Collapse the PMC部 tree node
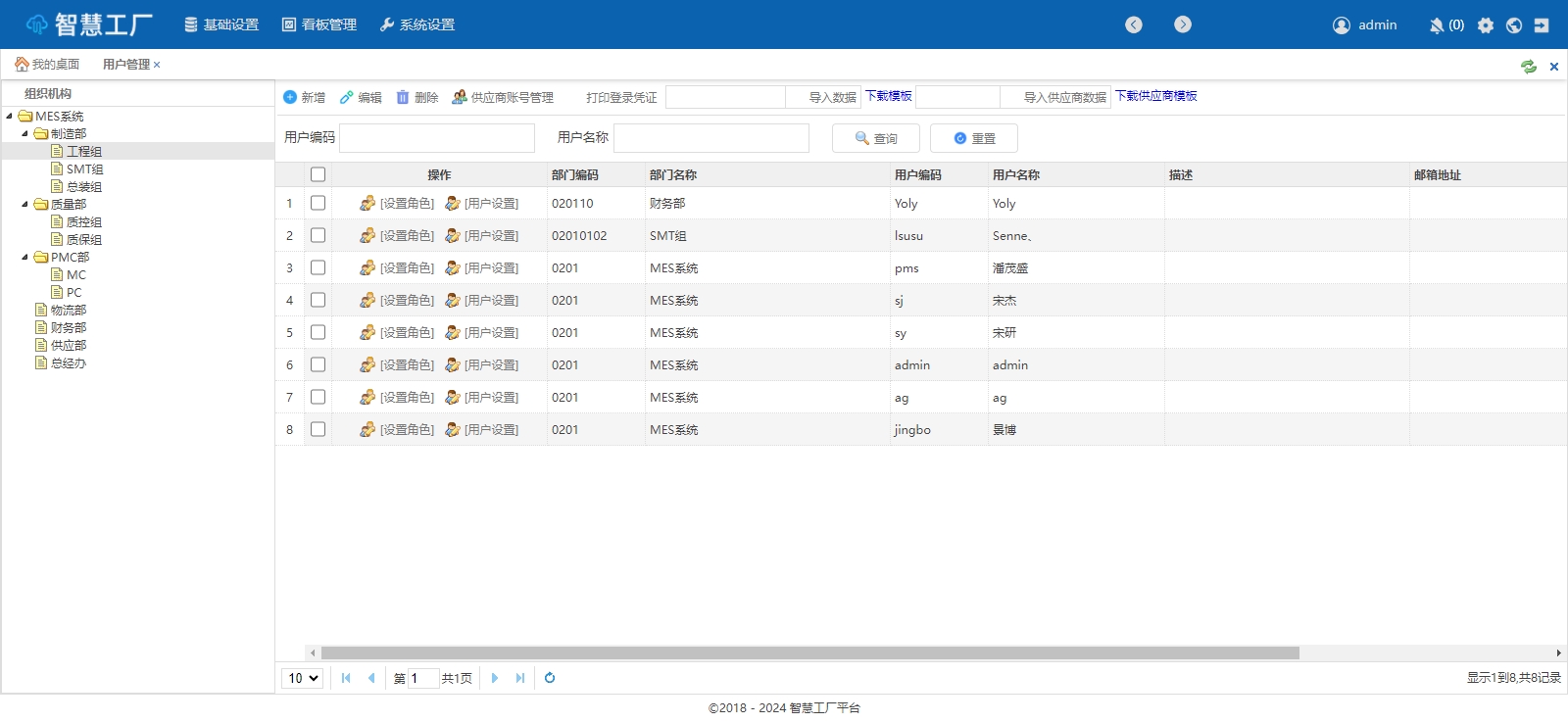This screenshot has height=724, width=1568. [25, 258]
